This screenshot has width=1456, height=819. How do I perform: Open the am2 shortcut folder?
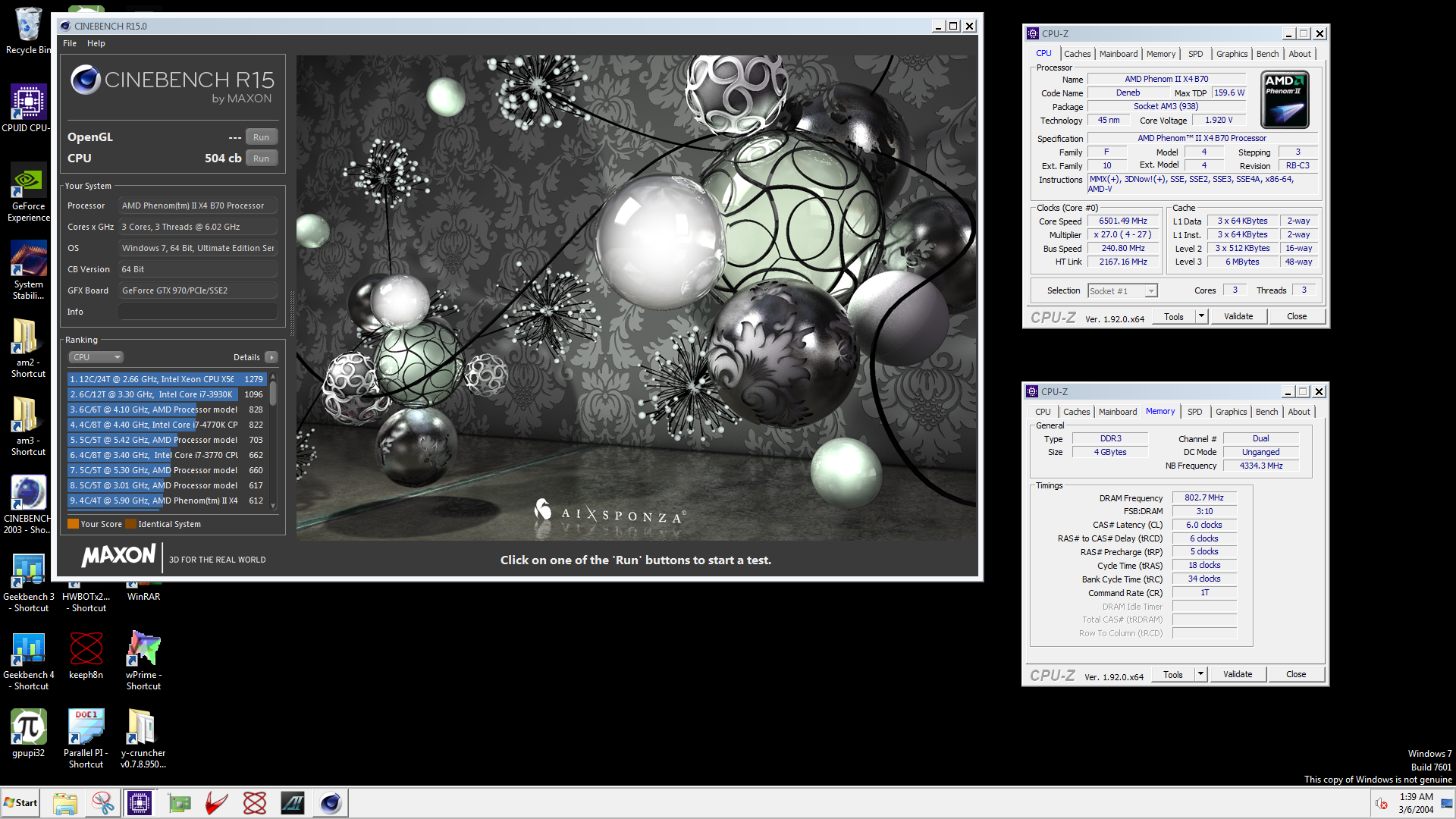pos(28,348)
